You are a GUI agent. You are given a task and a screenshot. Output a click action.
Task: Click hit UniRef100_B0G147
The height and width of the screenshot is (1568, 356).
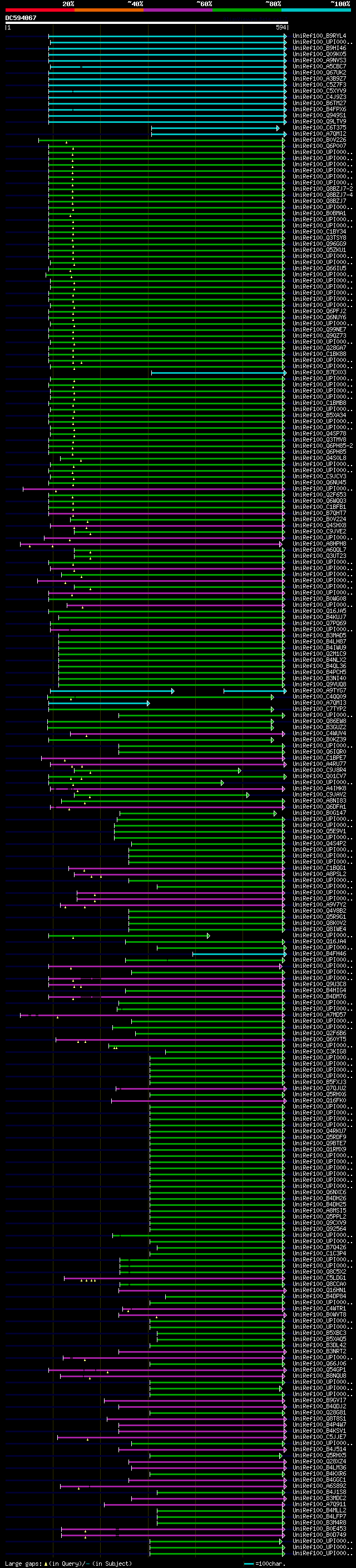319,813
